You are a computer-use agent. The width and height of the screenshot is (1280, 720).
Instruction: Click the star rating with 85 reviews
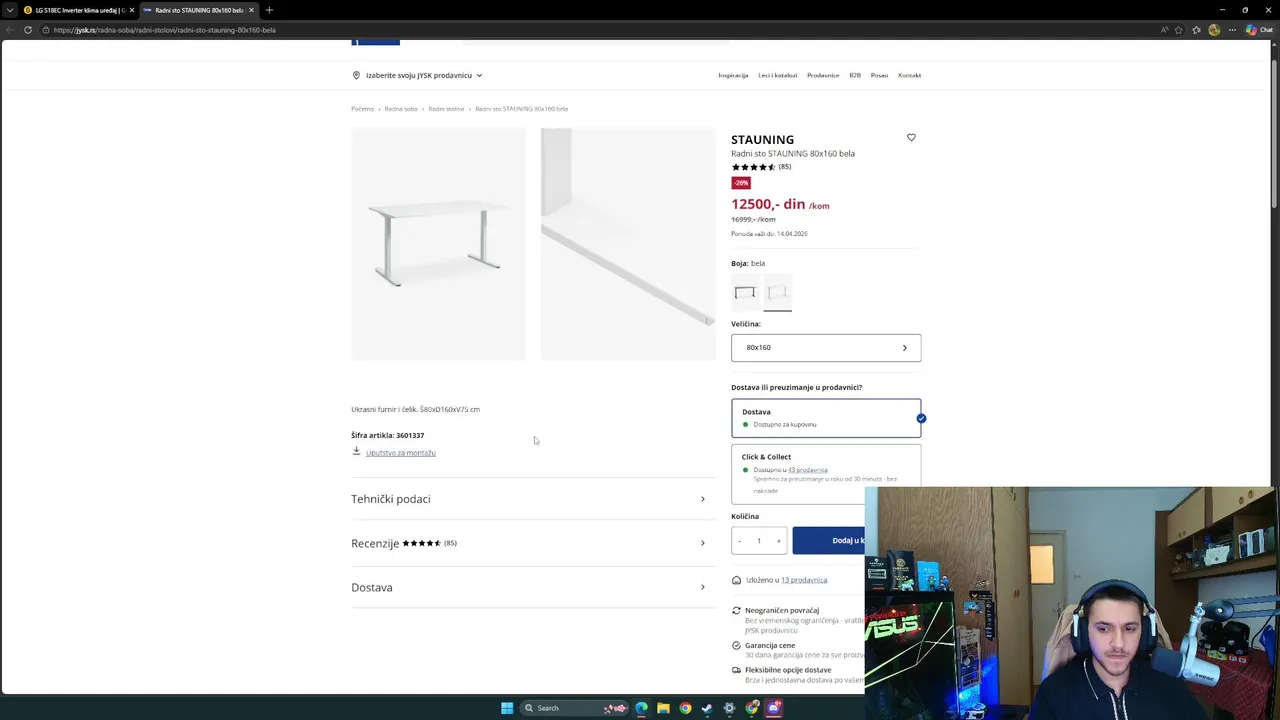click(x=761, y=167)
